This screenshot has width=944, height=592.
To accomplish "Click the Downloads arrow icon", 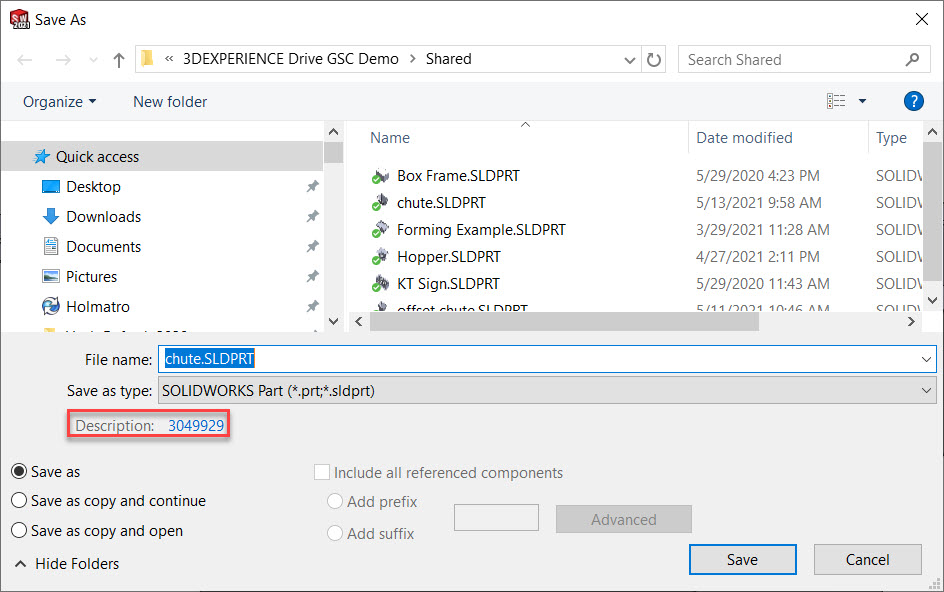I will click(51, 216).
